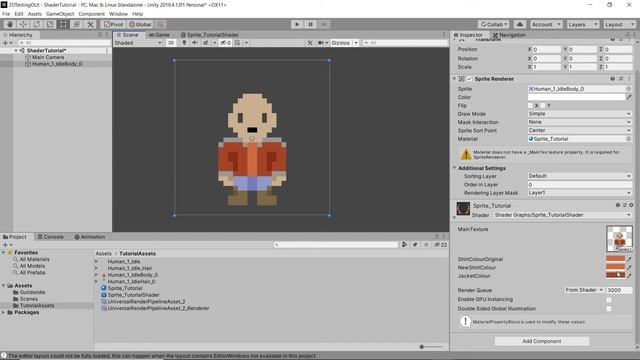
Task: Switch to the Navigation tab
Action: pyautogui.click(x=509, y=35)
